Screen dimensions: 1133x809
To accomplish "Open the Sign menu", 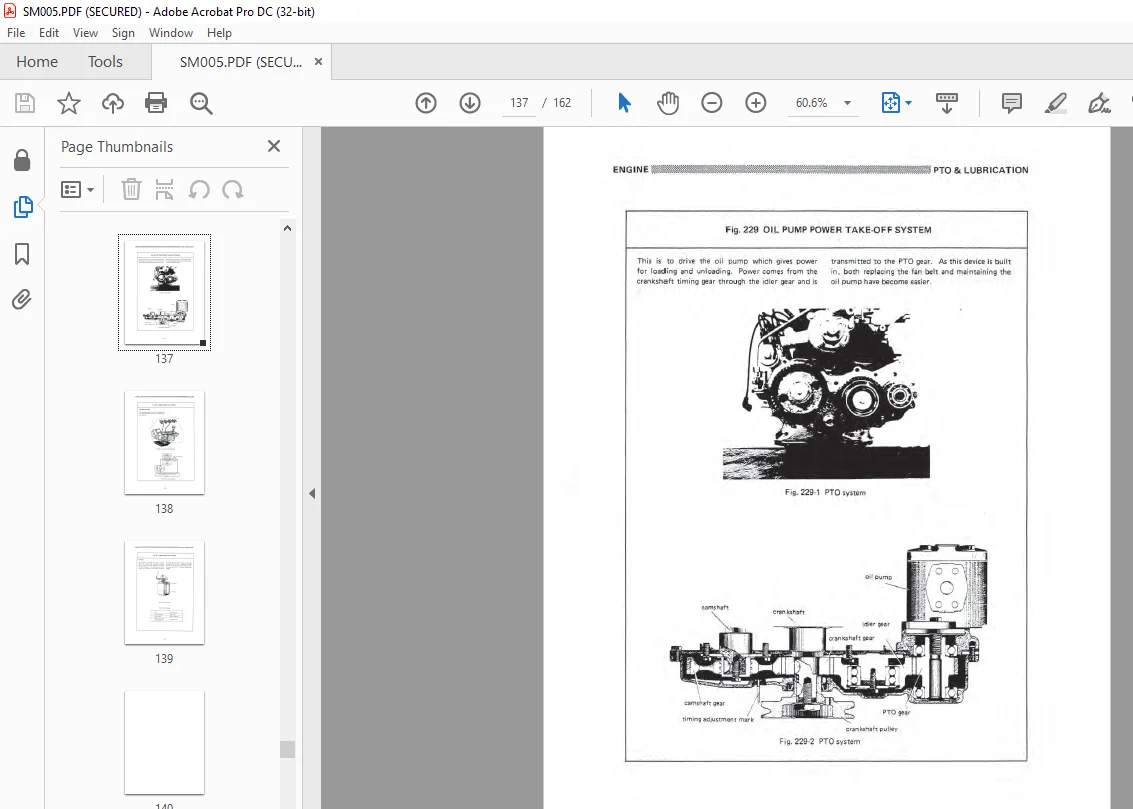I will pos(123,33).
